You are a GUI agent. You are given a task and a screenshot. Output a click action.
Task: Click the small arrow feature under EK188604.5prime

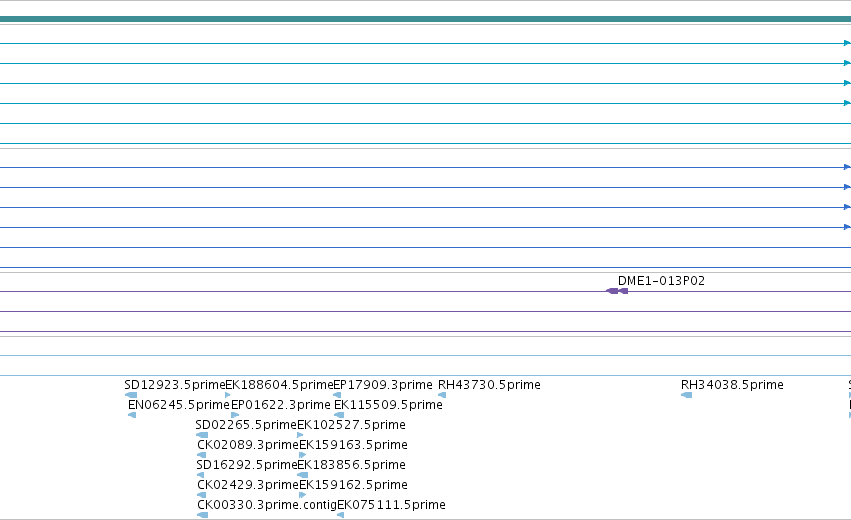[228, 395]
